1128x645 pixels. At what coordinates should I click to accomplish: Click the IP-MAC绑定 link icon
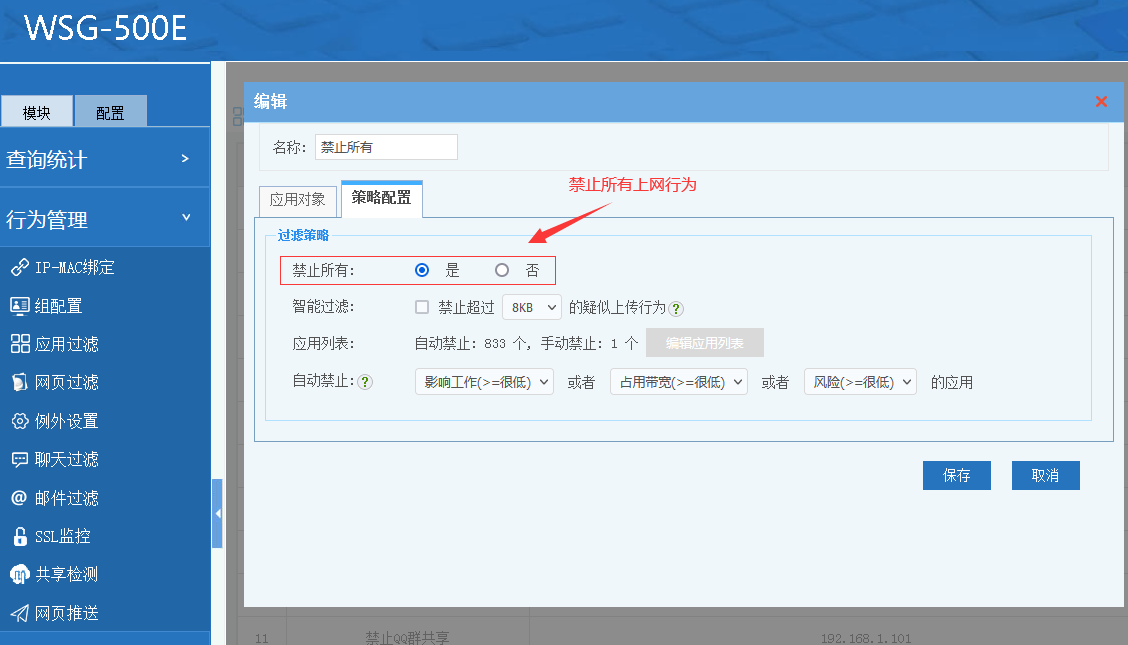click(x=19, y=268)
